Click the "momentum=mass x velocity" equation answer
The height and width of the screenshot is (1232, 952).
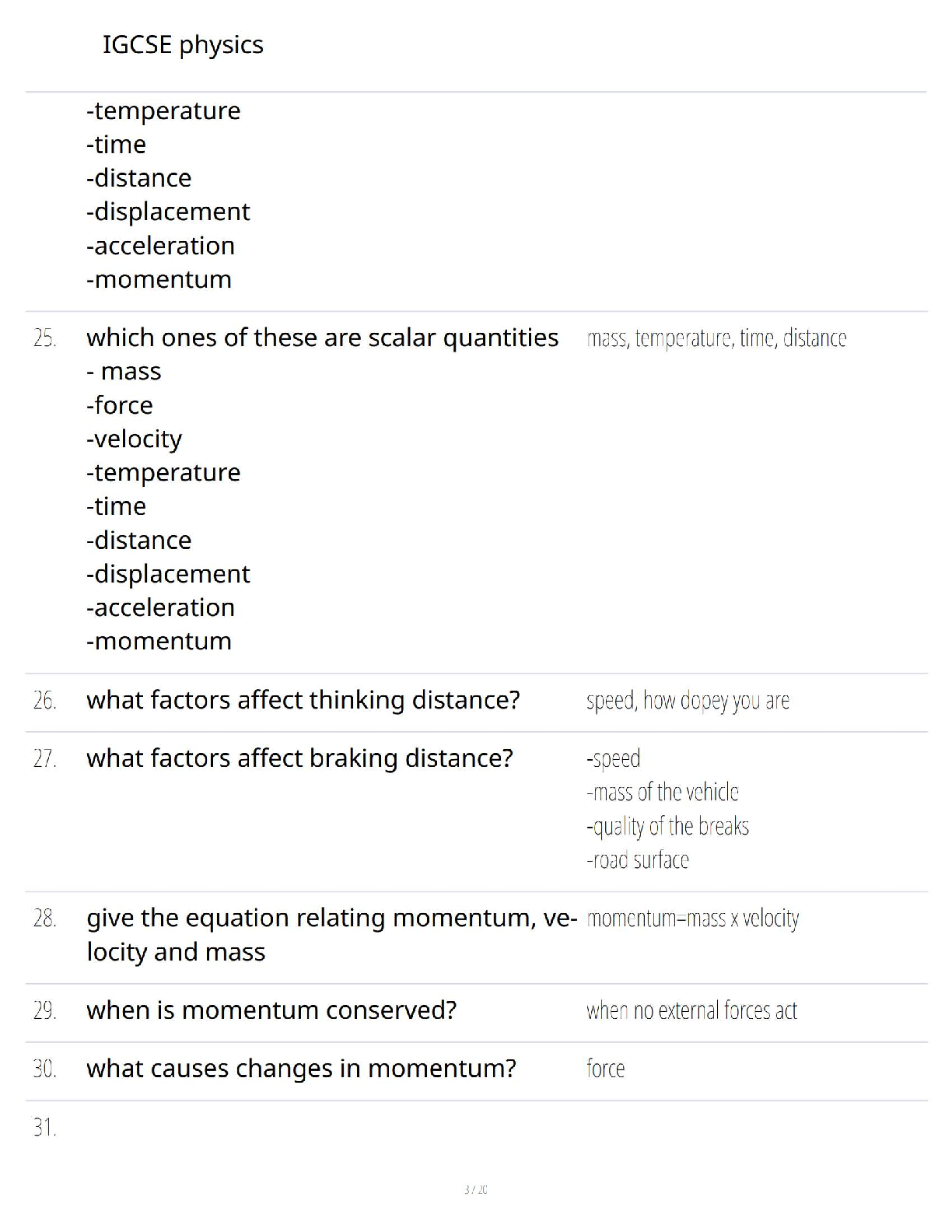(693, 919)
